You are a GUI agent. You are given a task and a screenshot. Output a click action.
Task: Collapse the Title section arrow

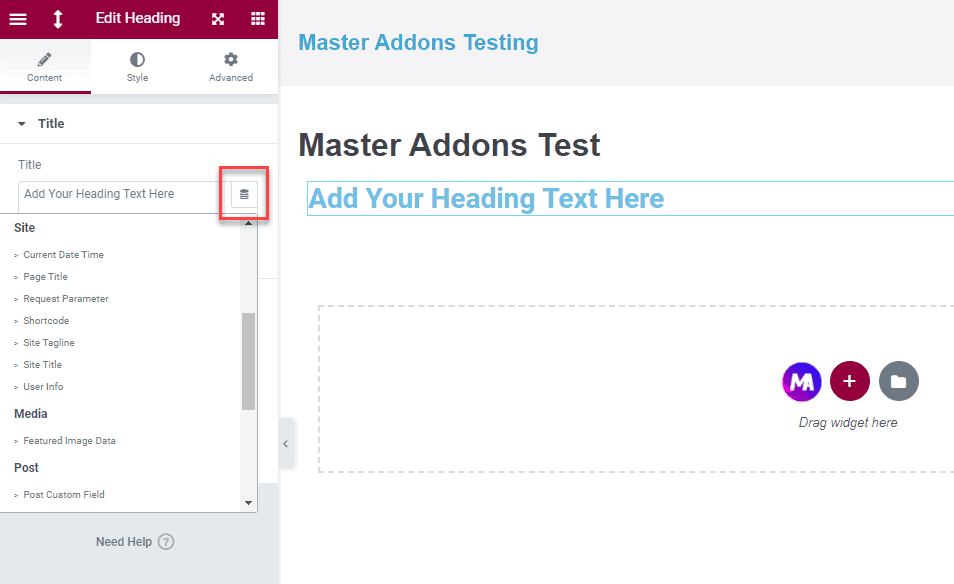22,124
